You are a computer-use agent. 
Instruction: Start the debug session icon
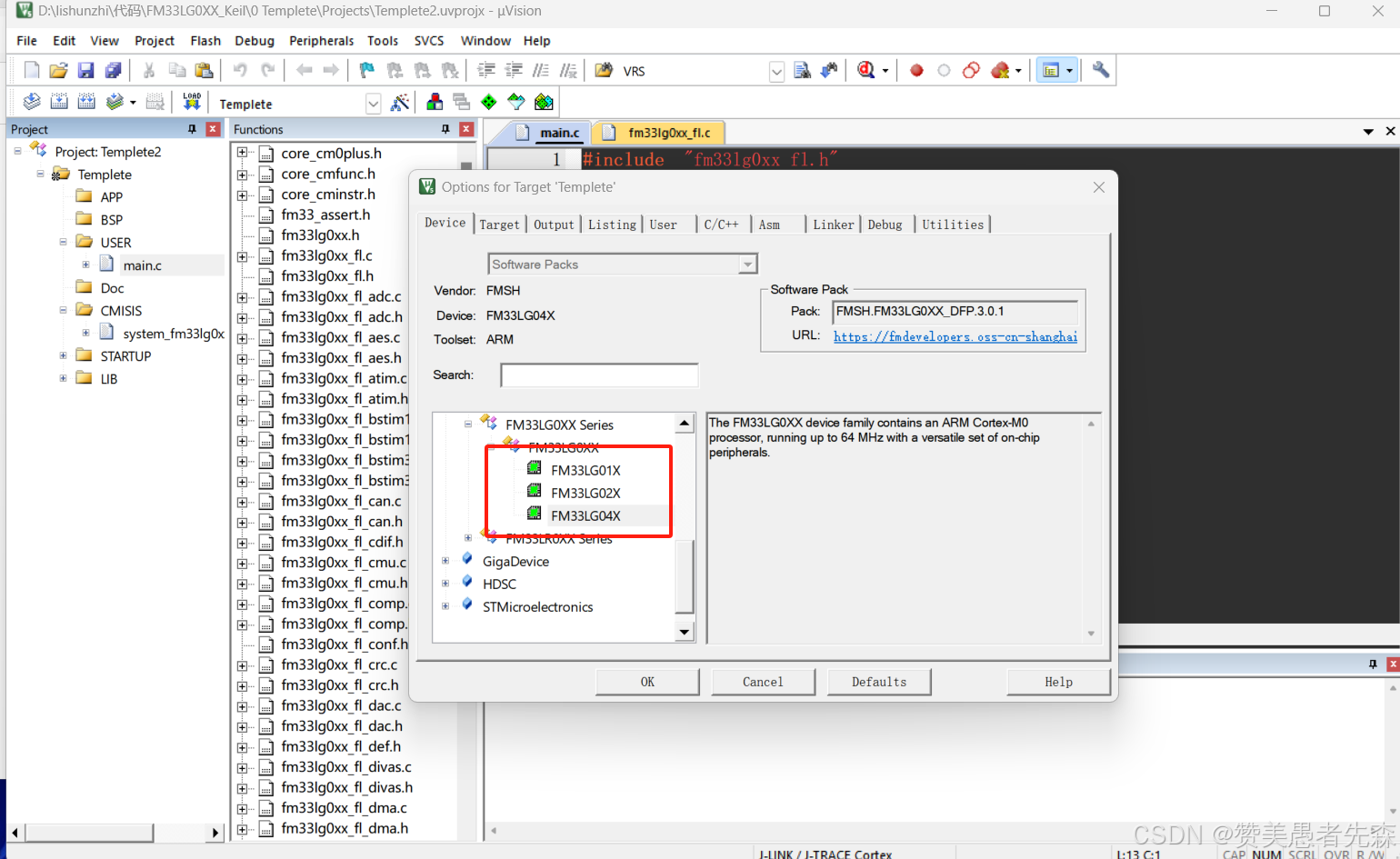click(x=866, y=70)
